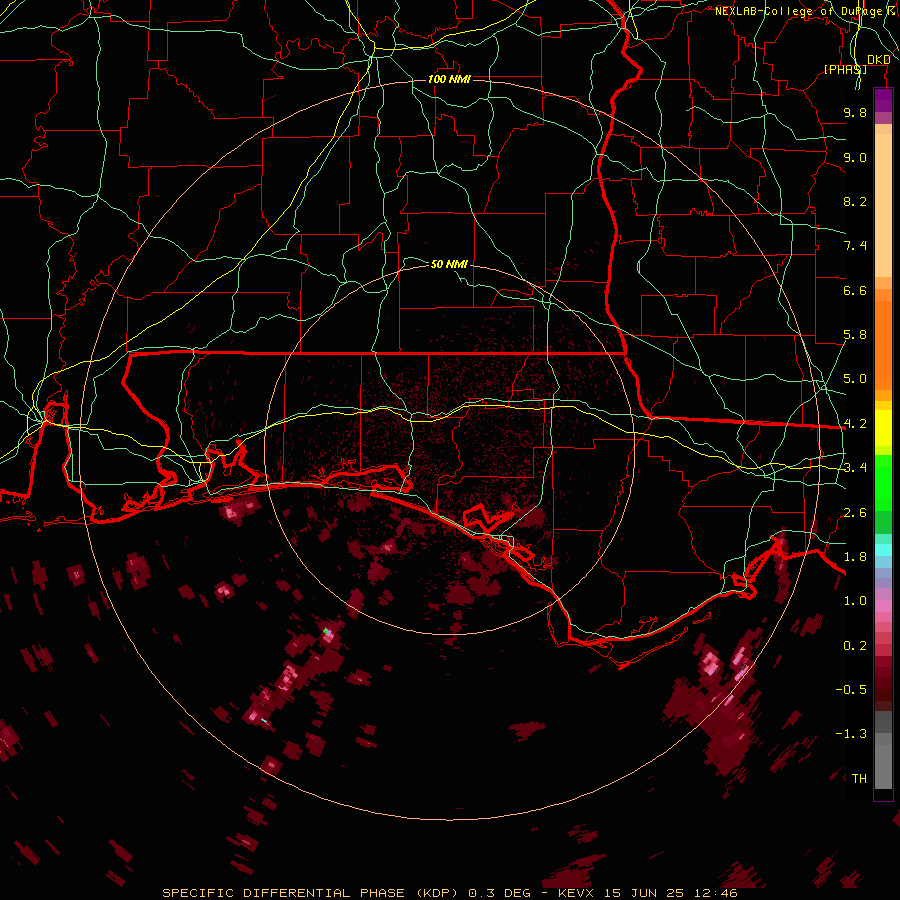The image size is (900, 900).
Task: Select the 9.0 value on the scale
Action: 855,157
